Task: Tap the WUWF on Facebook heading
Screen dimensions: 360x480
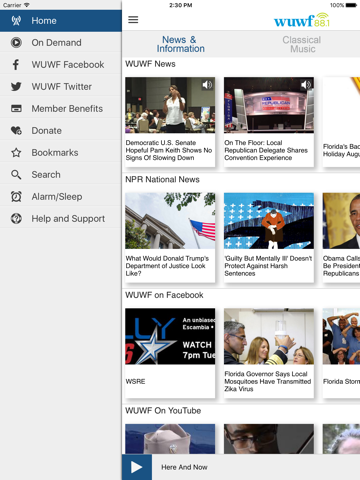Action: tap(164, 295)
